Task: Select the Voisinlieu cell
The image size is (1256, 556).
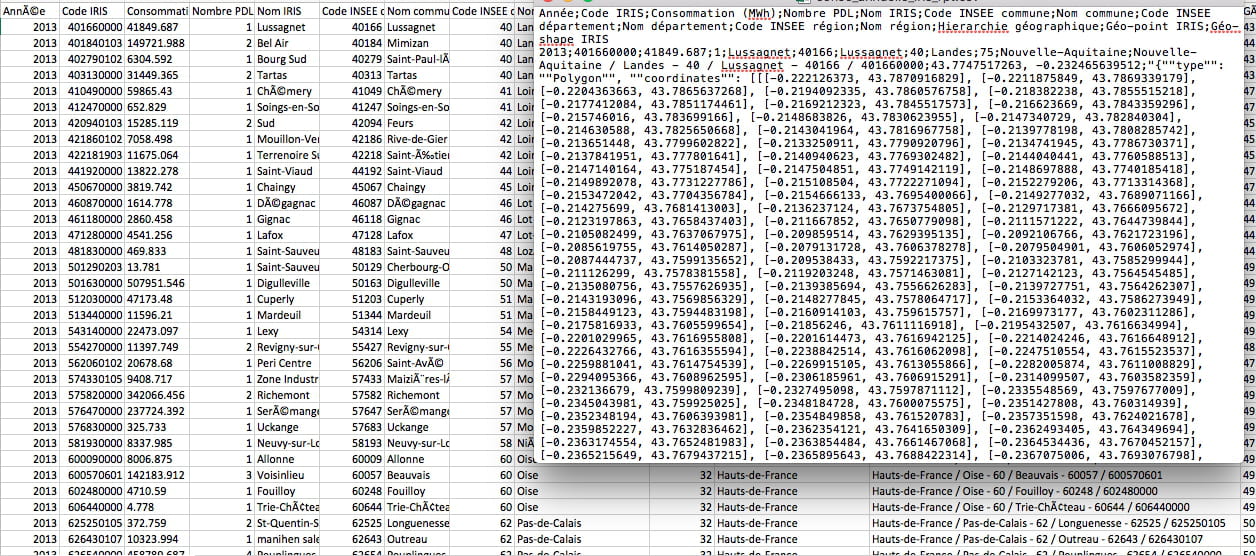Action: click(x=287, y=475)
